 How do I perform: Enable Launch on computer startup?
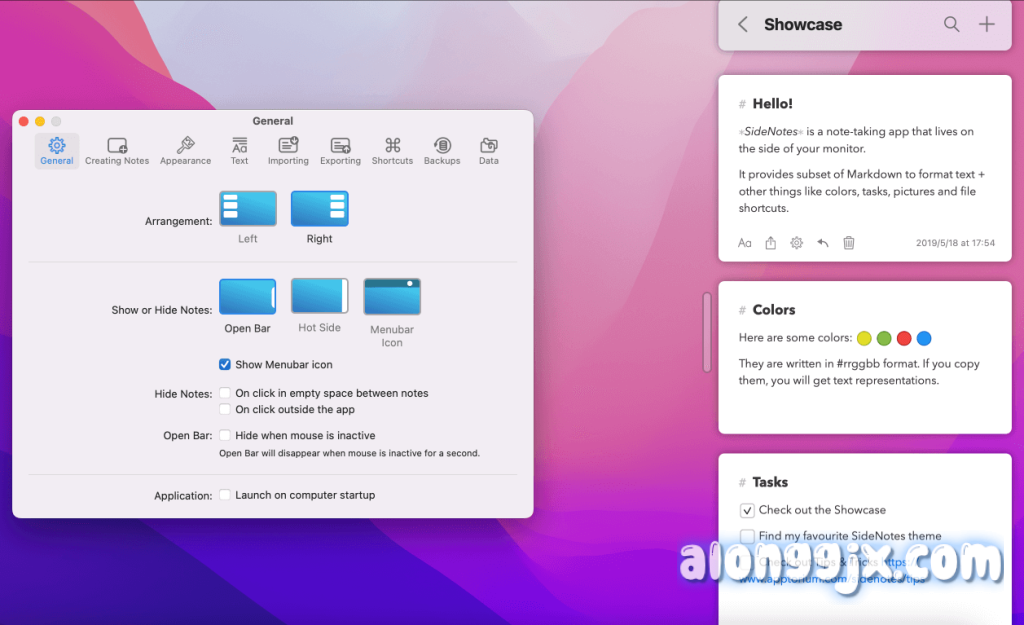pos(225,495)
